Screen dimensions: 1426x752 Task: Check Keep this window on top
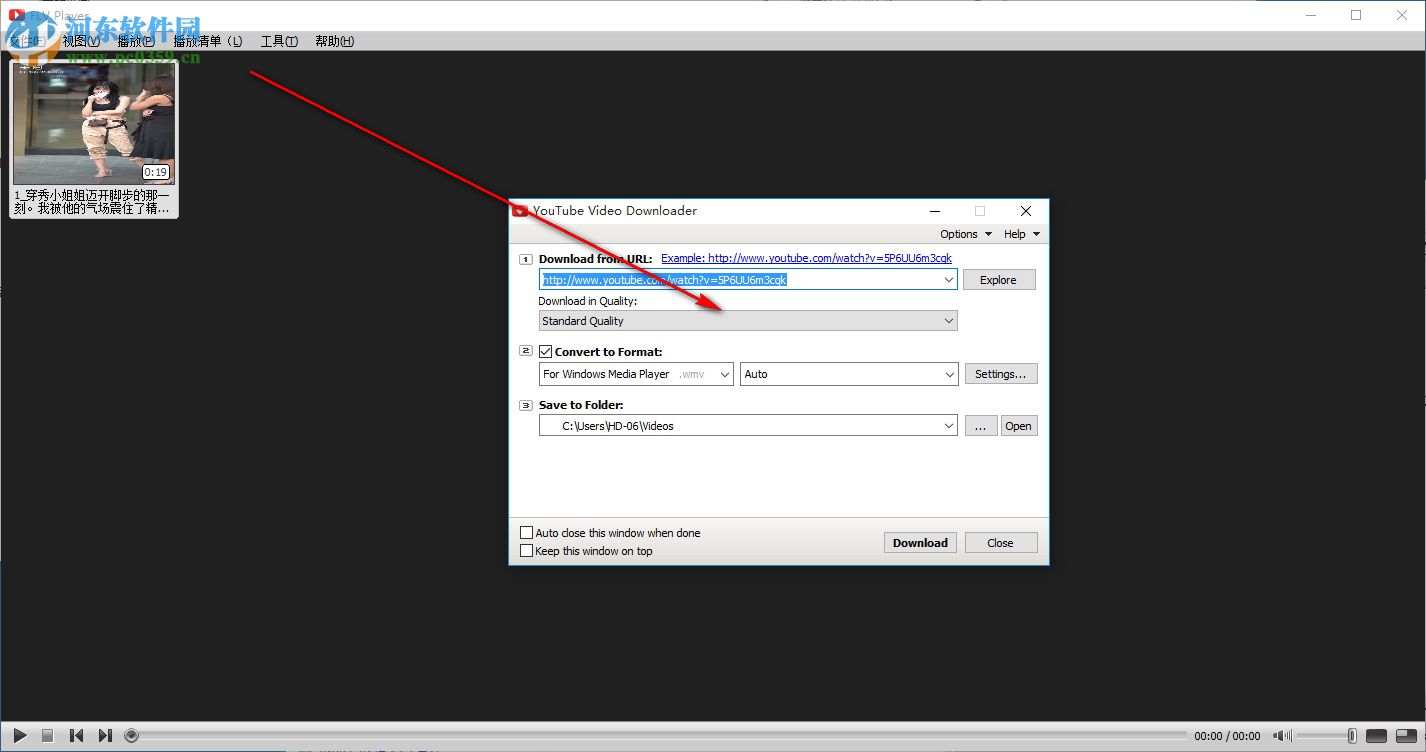click(x=527, y=551)
